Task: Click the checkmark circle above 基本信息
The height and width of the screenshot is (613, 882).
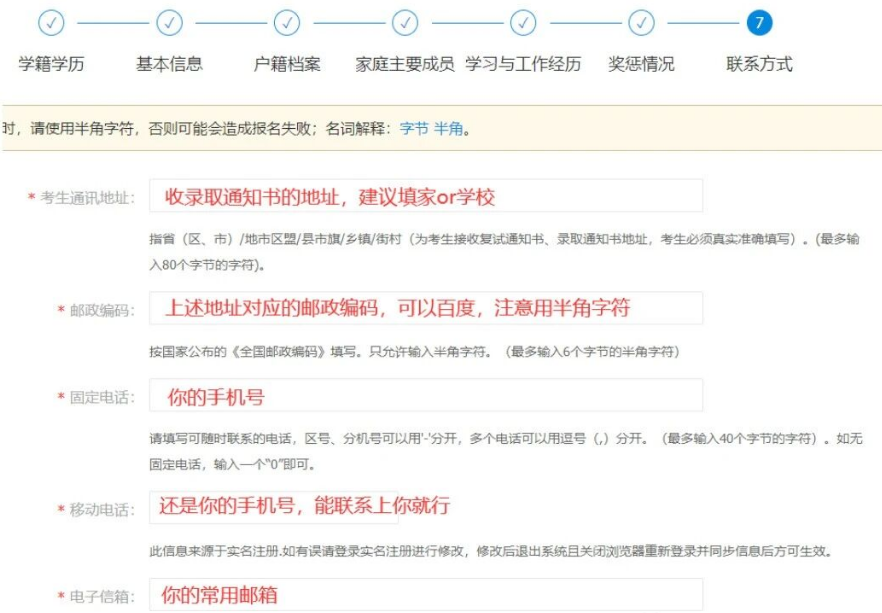Action: 169,22
